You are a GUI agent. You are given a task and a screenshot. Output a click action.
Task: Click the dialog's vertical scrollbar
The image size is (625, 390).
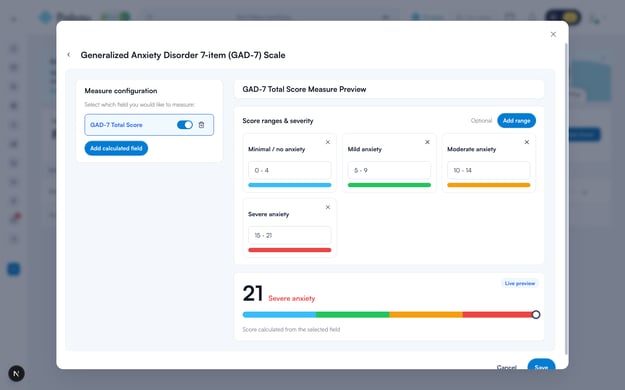pos(566,199)
